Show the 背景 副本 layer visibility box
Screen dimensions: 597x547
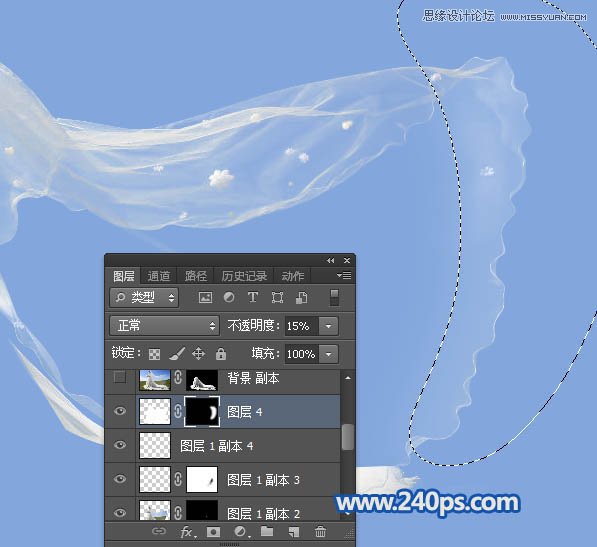[120, 377]
